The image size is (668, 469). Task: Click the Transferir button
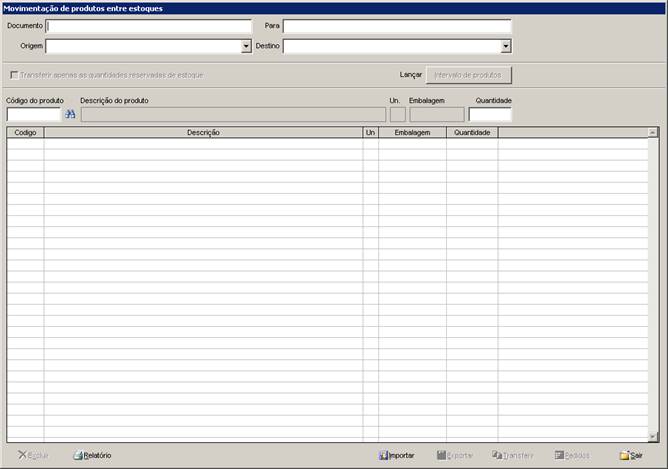click(513, 455)
